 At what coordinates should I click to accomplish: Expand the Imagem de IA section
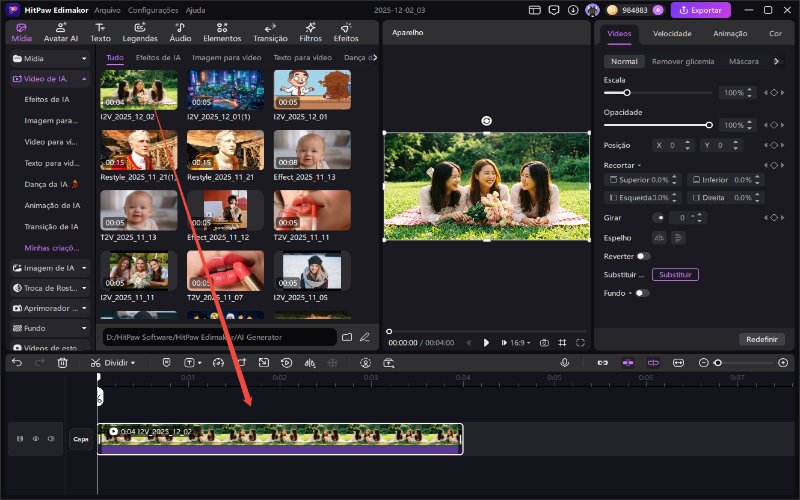click(84, 268)
